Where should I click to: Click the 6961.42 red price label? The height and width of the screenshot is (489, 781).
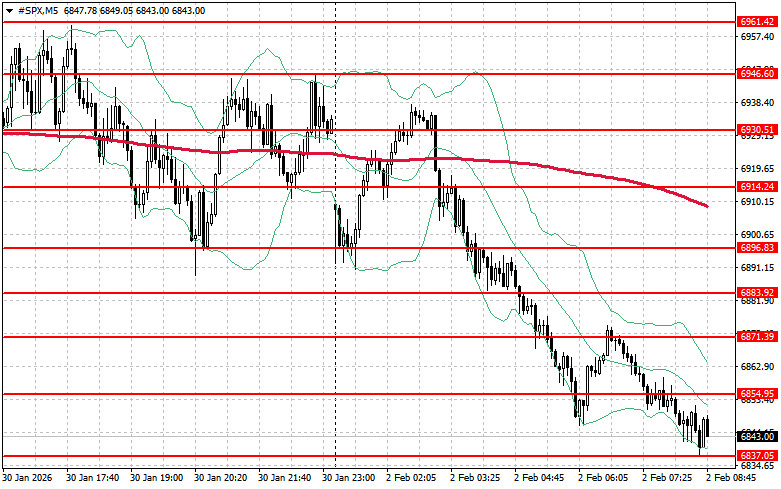tap(757, 21)
